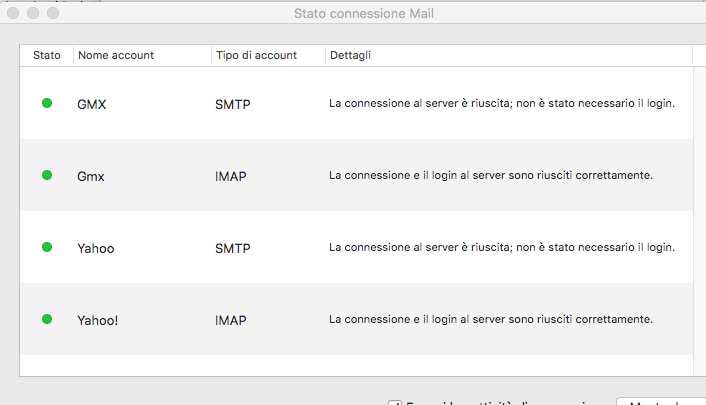The height and width of the screenshot is (405, 706).
Task: Select the Yahoo SMTP account name
Action: [x=95, y=248]
